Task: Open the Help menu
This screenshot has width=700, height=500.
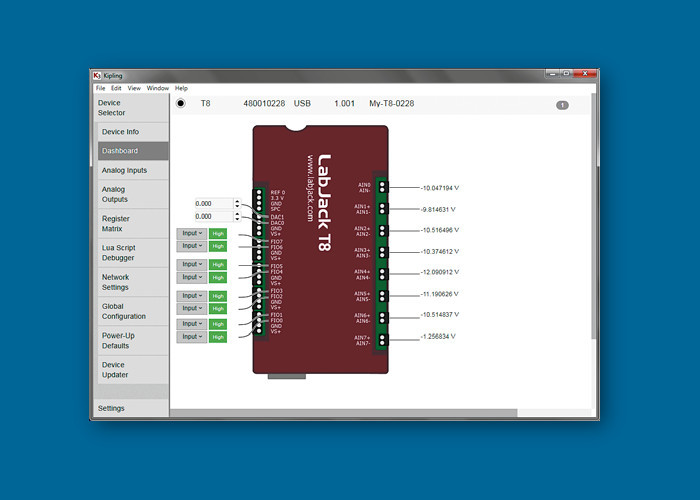Action: pyautogui.click(x=181, y=88)
